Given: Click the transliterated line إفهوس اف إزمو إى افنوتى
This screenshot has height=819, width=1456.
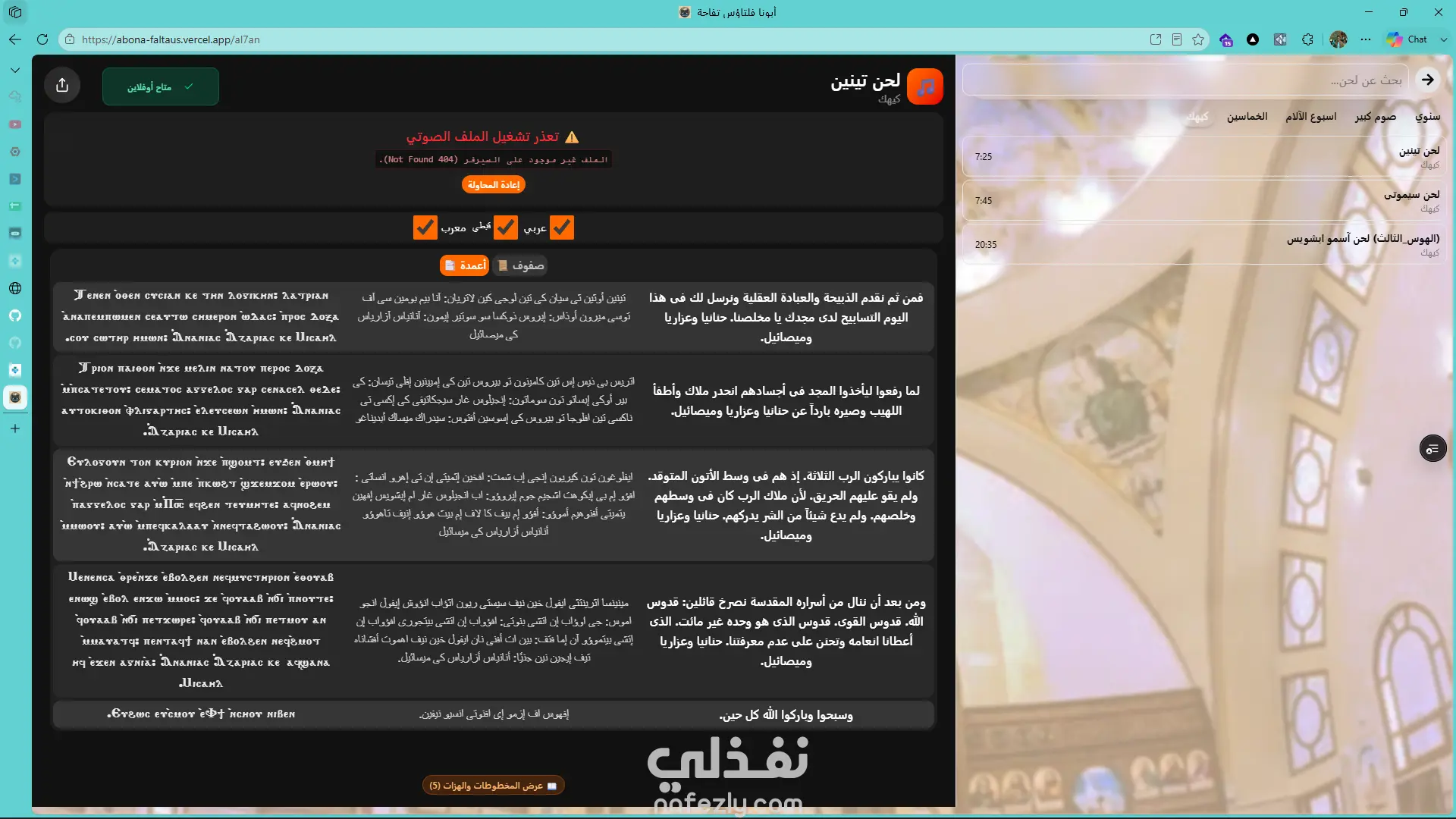Looking at the screenshot, I should [x=494, y=714].
